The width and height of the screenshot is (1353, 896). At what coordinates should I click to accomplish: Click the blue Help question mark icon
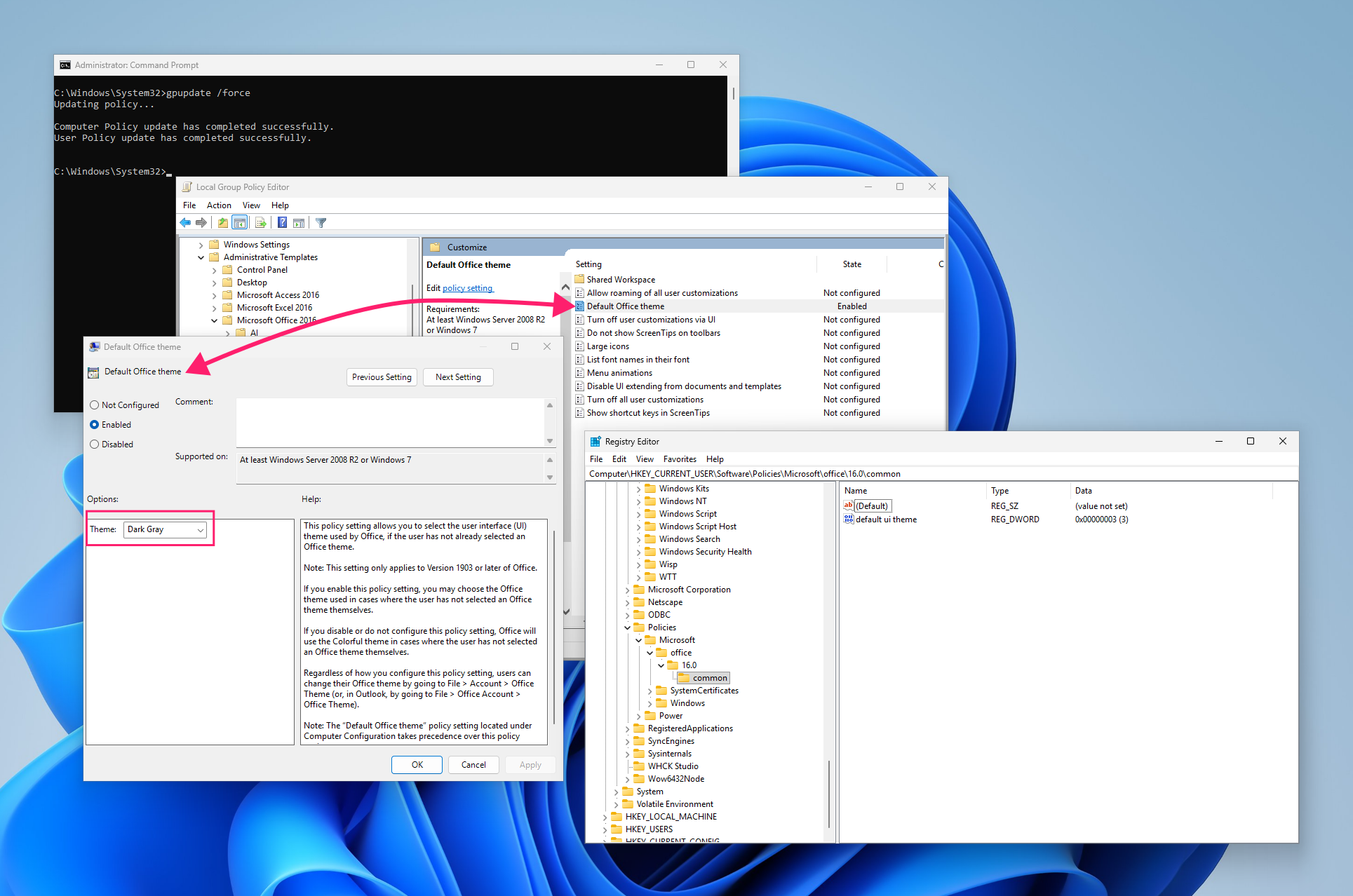282,223
